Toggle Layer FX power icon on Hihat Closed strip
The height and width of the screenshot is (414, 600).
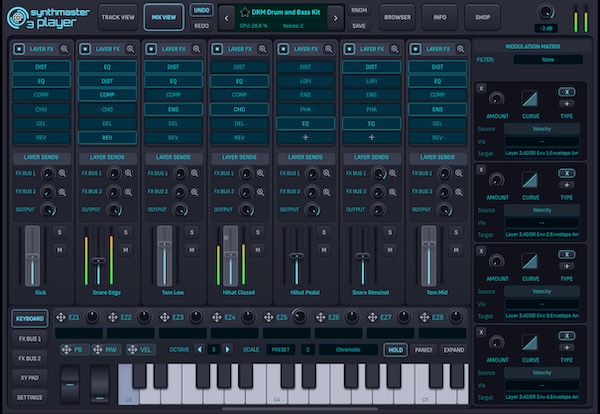click(x=217, y=49)
